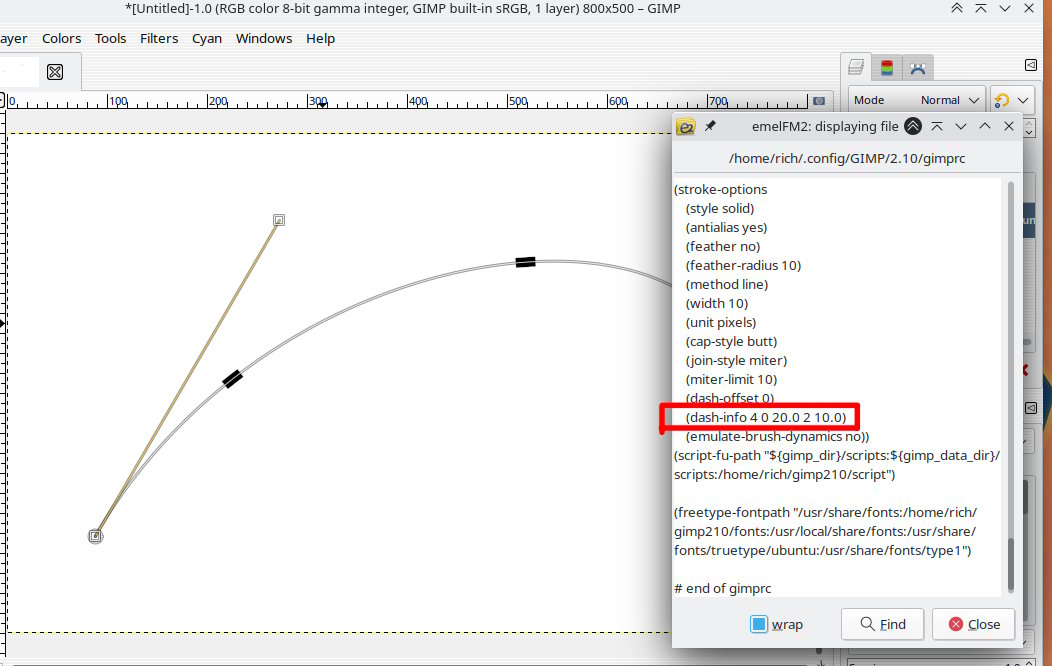The width and height of the screenshot is (1052, 666).
Task: Click the '(join-style miter)' line
Action: (736, 360)
